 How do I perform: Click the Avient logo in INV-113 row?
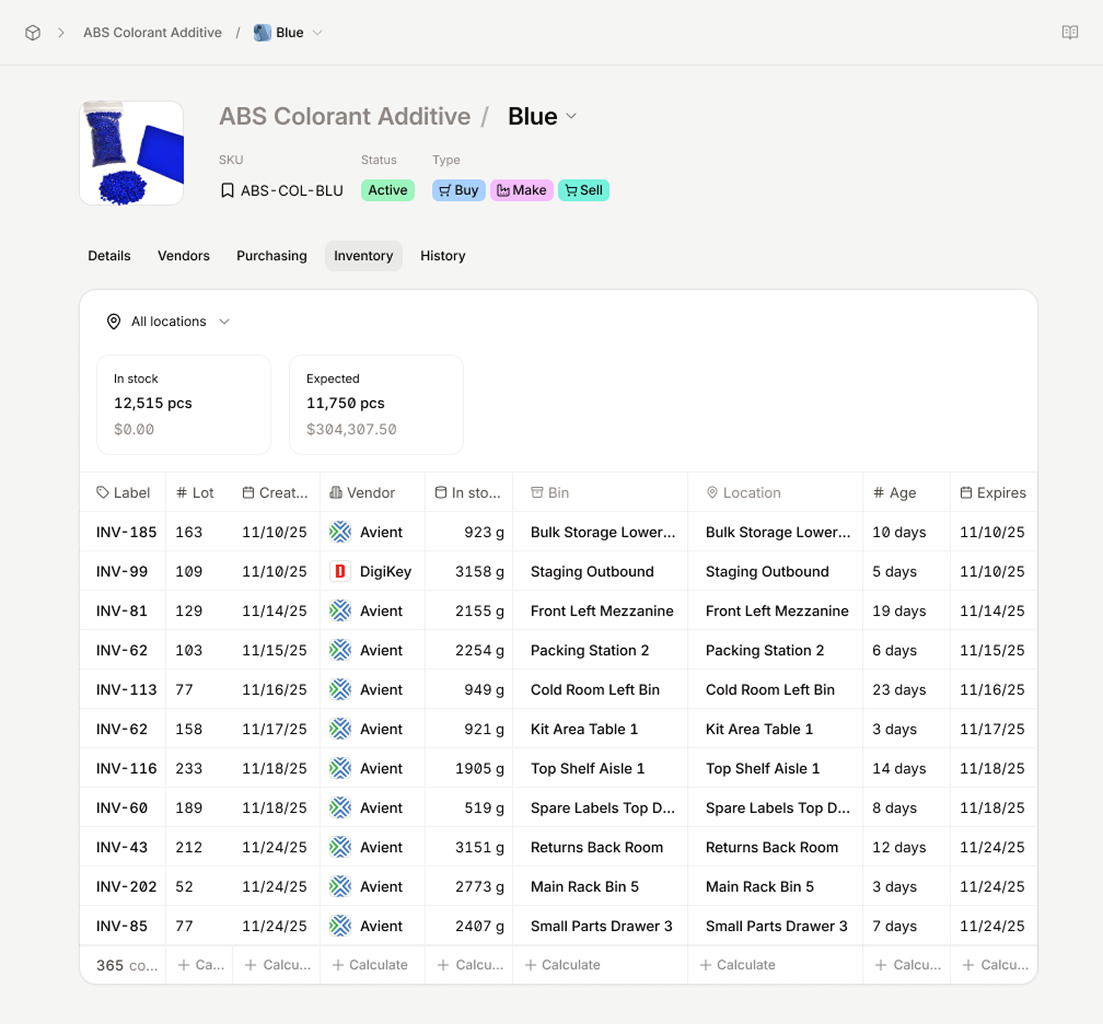click(x=340, y=690)
